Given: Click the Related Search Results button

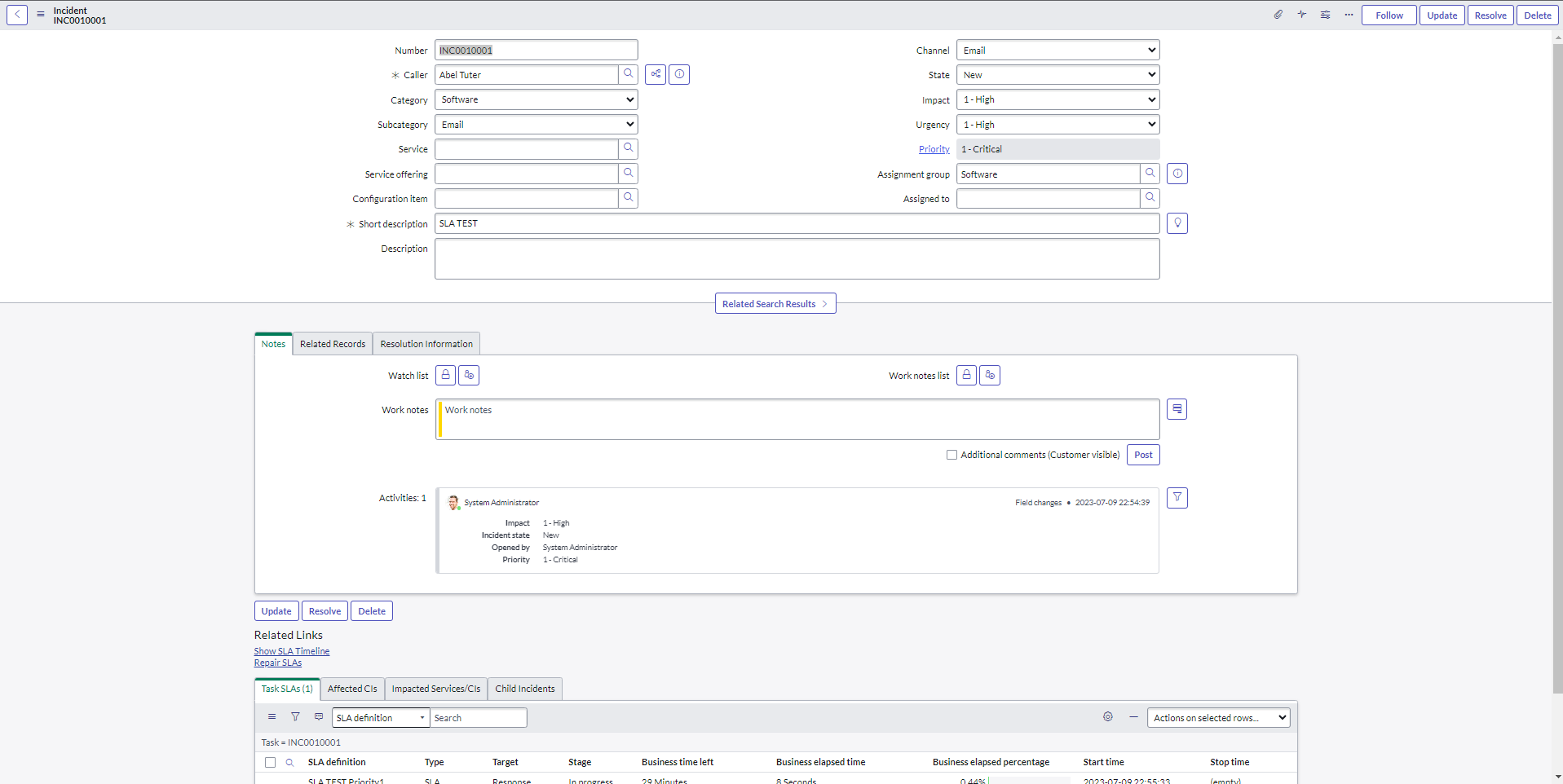Looking at the screenshot, I should coord(775,303).
